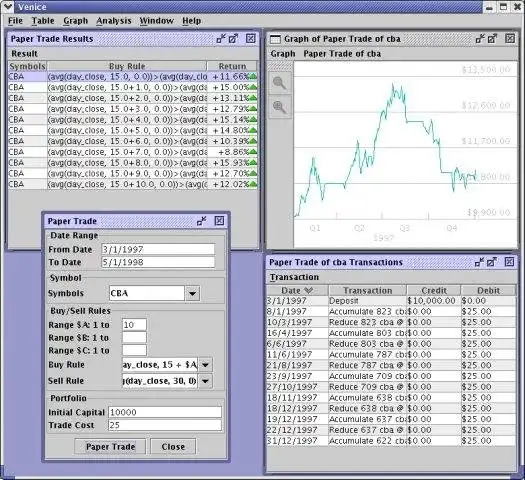Viewport: 525px width, 480px height.
Task: Click the Sell Rule text field
Action: [160, 381]
